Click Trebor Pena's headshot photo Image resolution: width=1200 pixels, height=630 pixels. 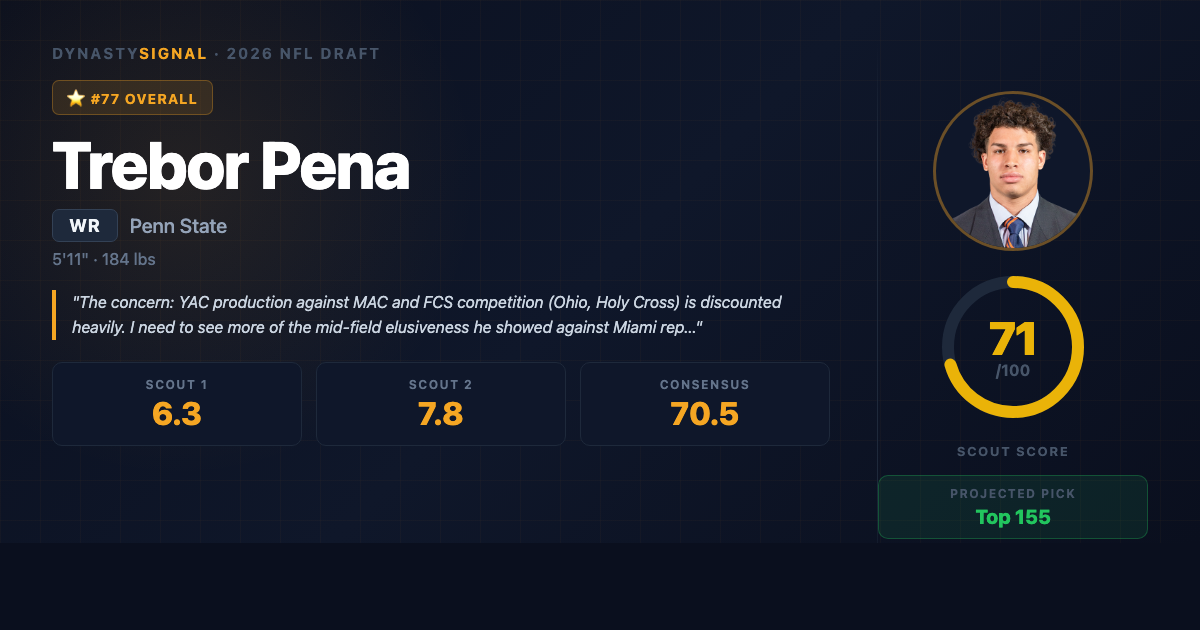coord(1013,172)
